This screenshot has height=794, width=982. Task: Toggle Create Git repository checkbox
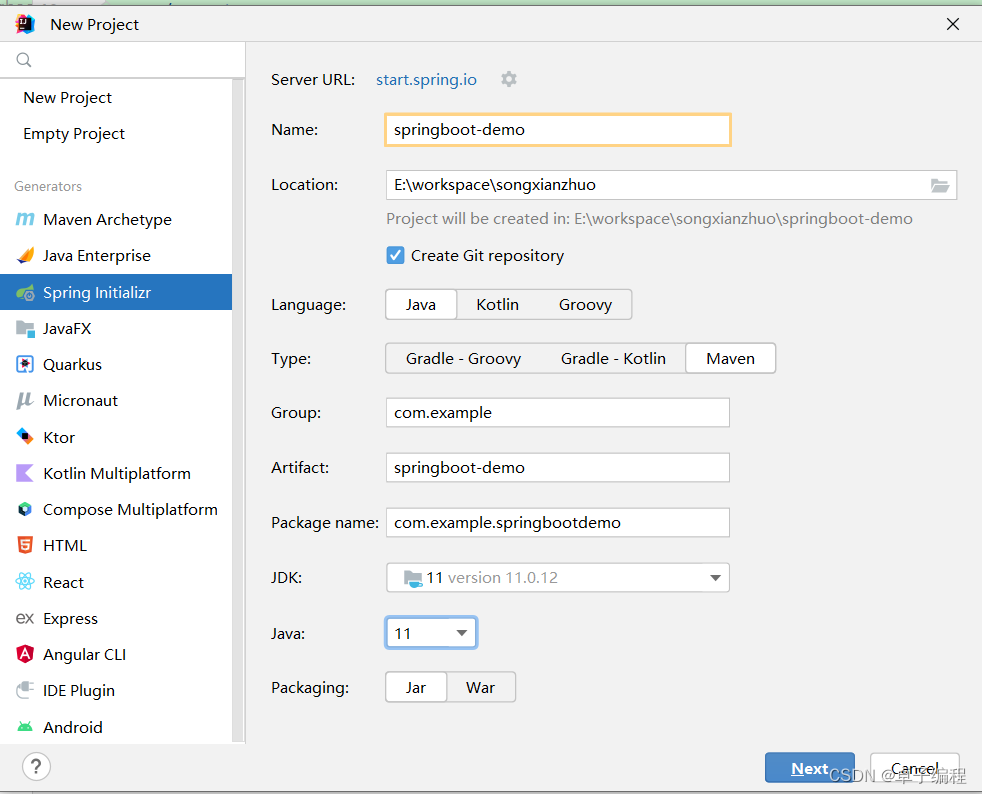pyautogui.click(x=395, y=255)
